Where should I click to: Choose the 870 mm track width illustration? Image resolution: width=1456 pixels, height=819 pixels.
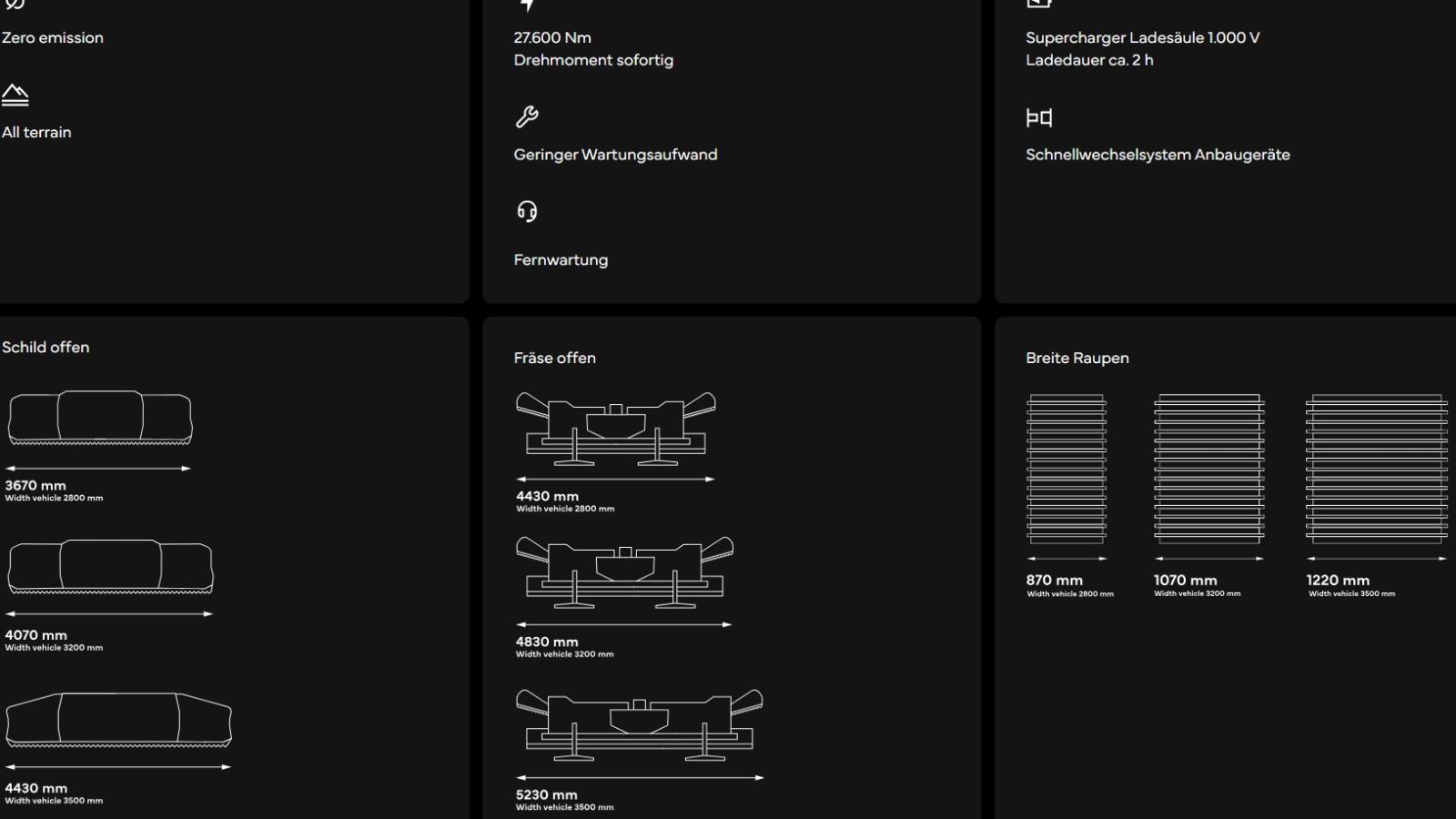[x=1067, y=469]
